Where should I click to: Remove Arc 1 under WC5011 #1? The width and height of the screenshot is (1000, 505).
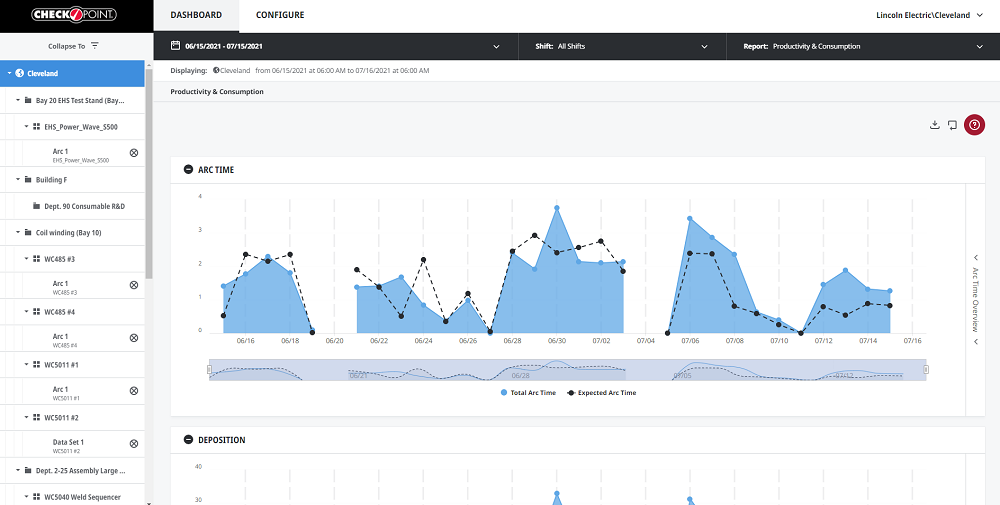pos(134,391)
